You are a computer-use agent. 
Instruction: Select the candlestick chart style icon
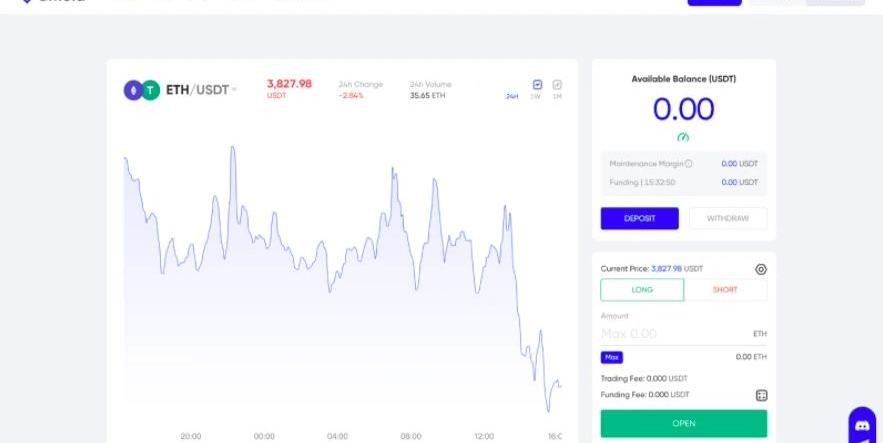point(557,84)
